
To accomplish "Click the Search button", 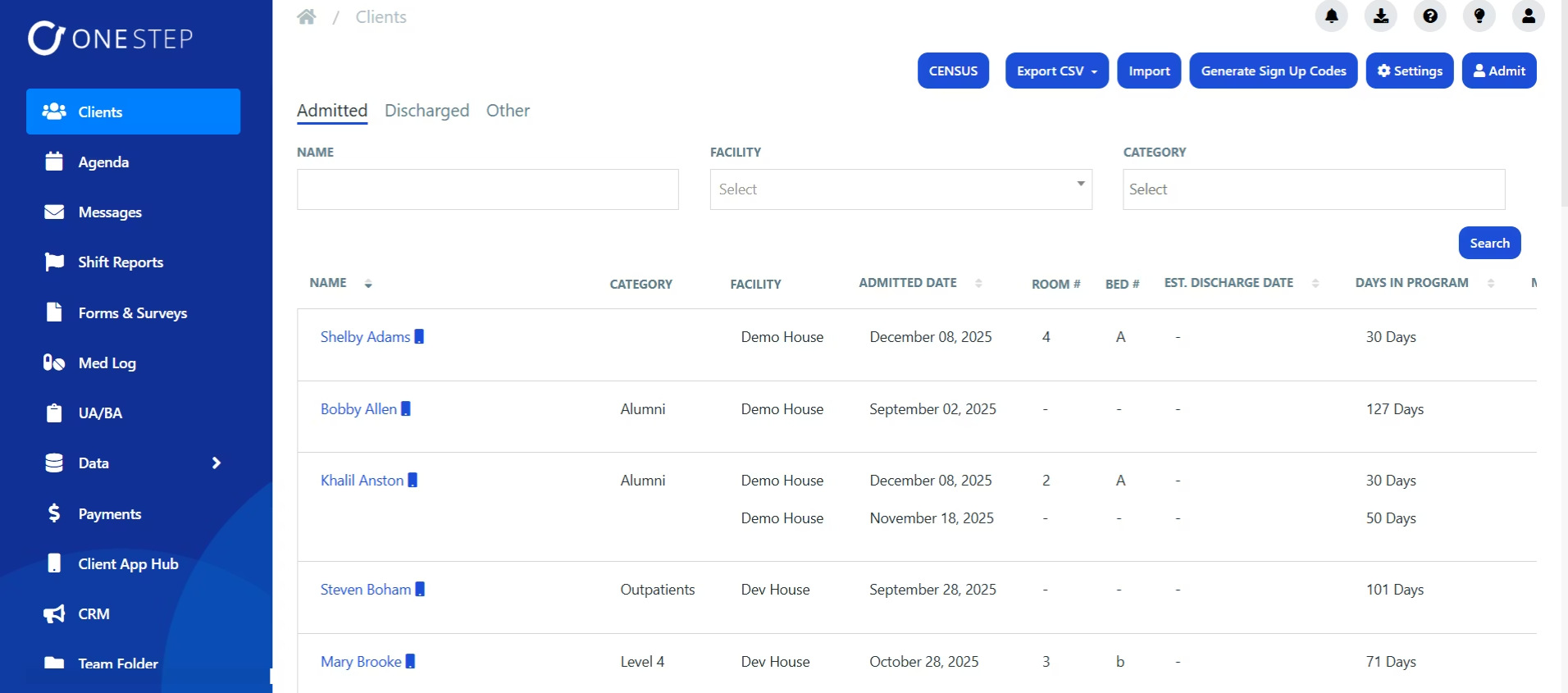I will coord(1489,243).
